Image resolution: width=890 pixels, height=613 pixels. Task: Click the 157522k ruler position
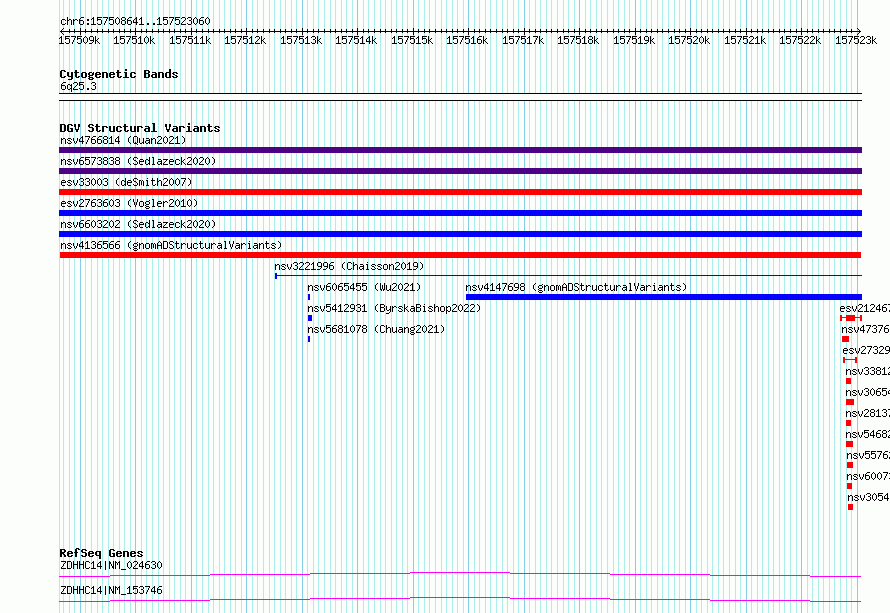[800, 40]
